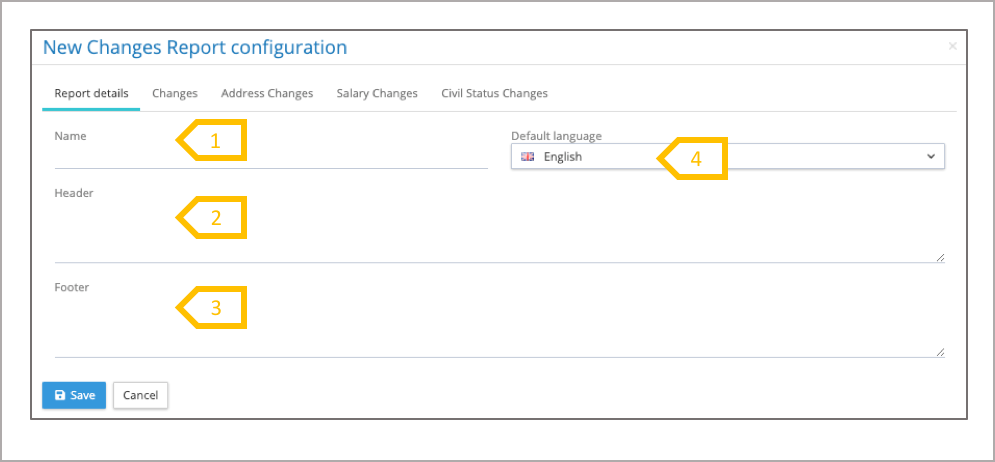This screenshot has height=462, width=995.
Task: Click the yellow callout marker numbered 1
Action: (x=213, y=141)
